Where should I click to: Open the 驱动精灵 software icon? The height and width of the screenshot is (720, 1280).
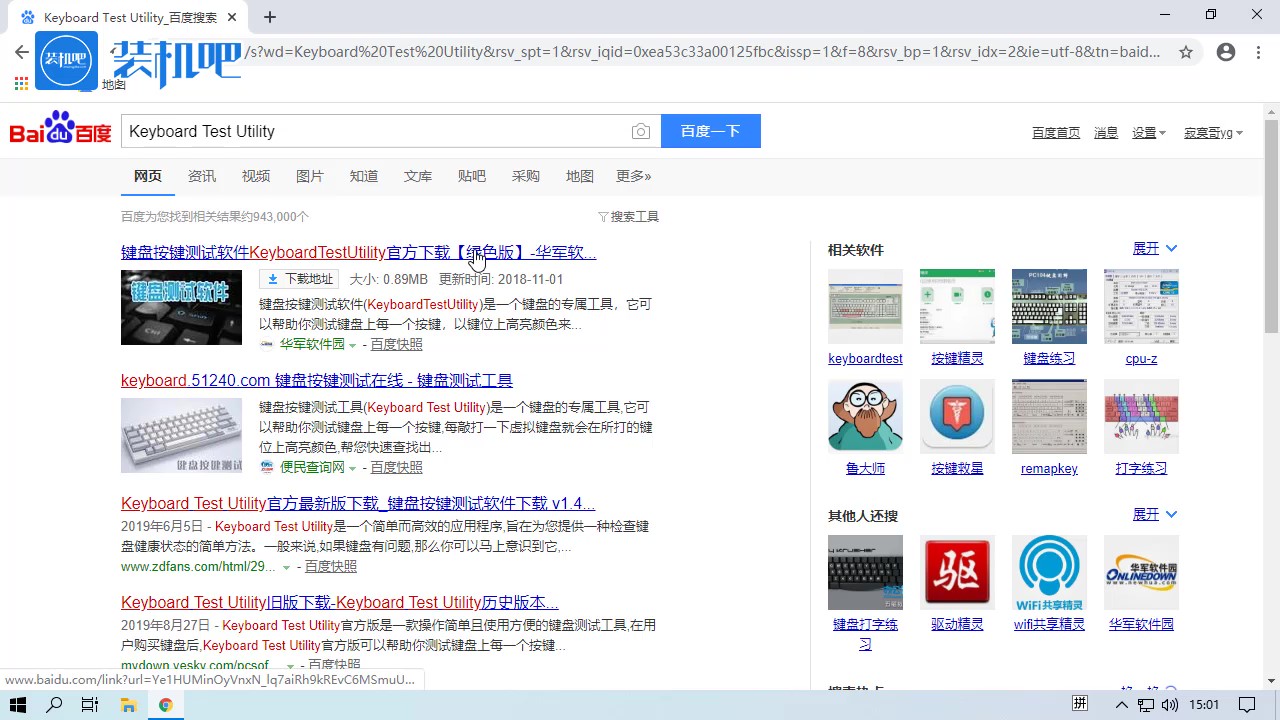957,572
